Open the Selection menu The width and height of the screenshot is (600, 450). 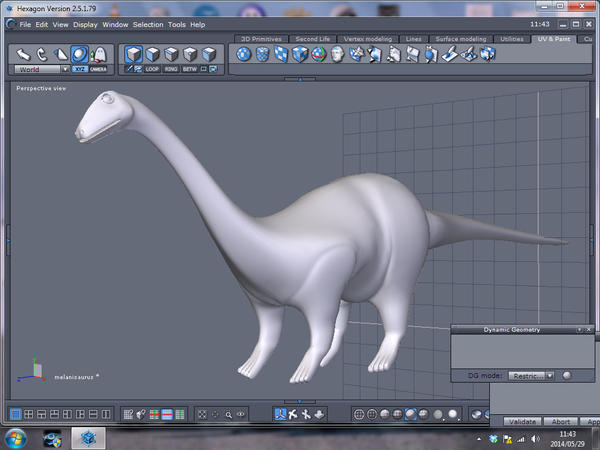click(x=147, y=24)
